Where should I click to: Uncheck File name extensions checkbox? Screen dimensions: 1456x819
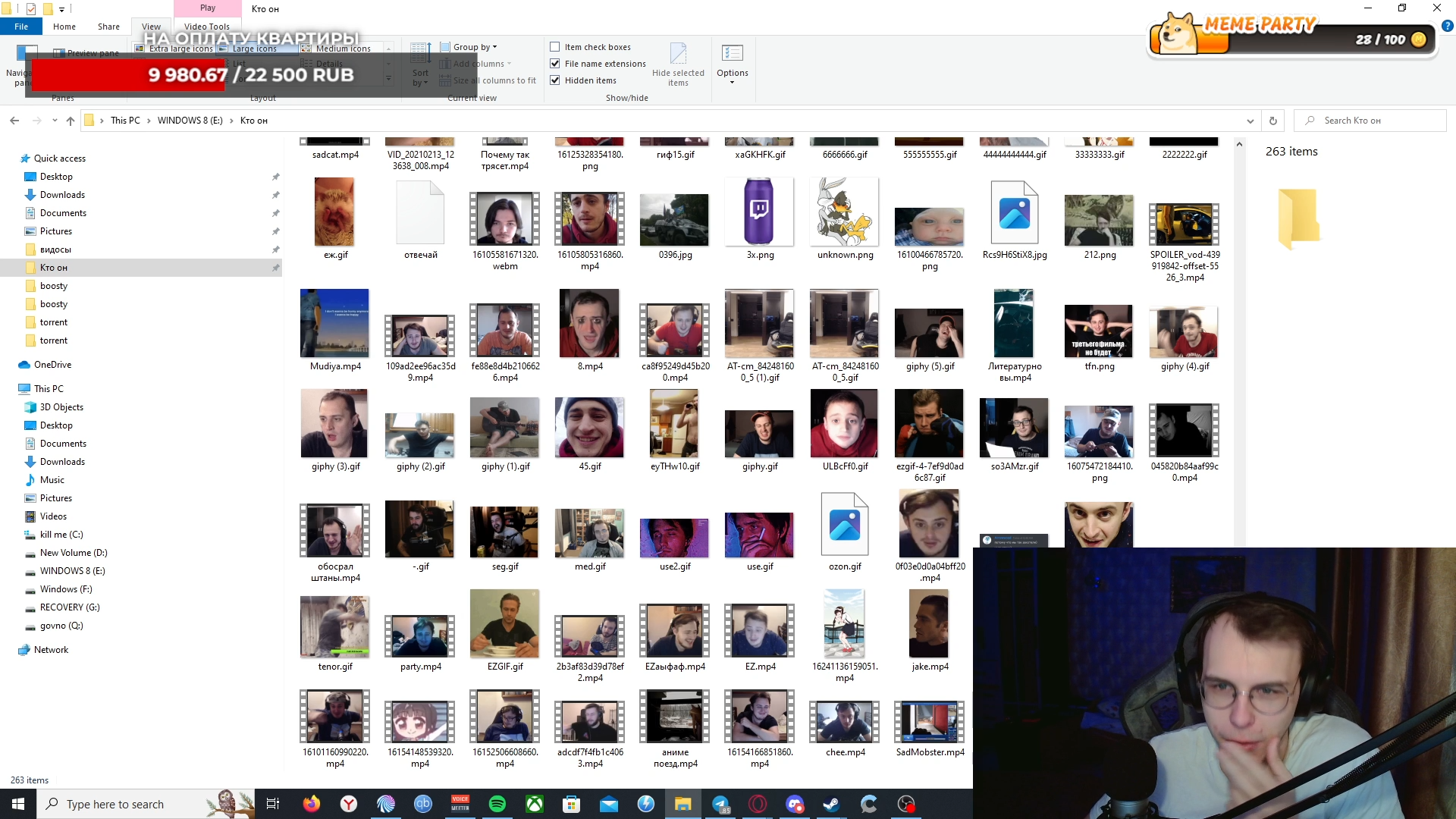click(555, 64)
